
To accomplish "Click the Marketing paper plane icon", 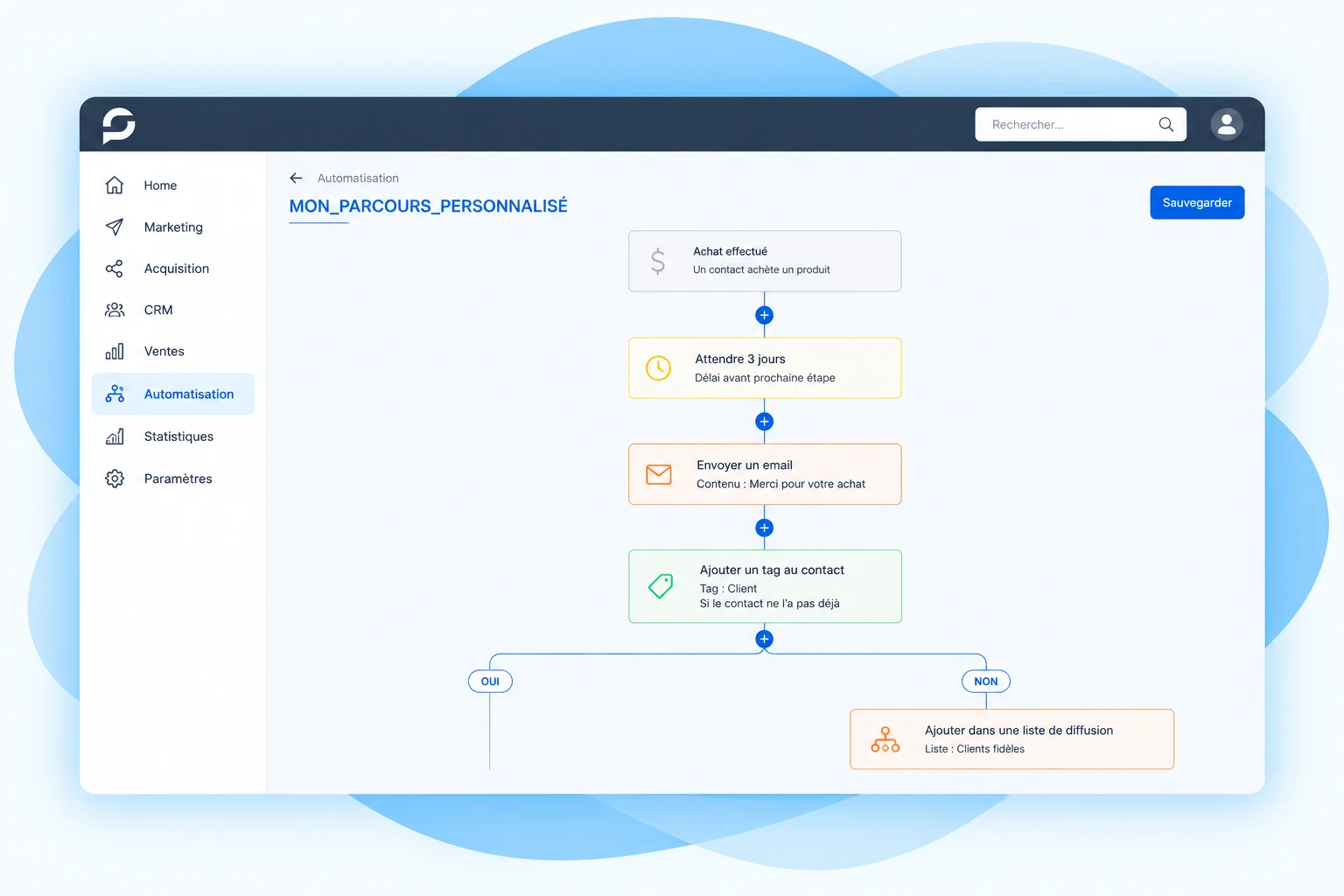I will (x=115, y=227).
